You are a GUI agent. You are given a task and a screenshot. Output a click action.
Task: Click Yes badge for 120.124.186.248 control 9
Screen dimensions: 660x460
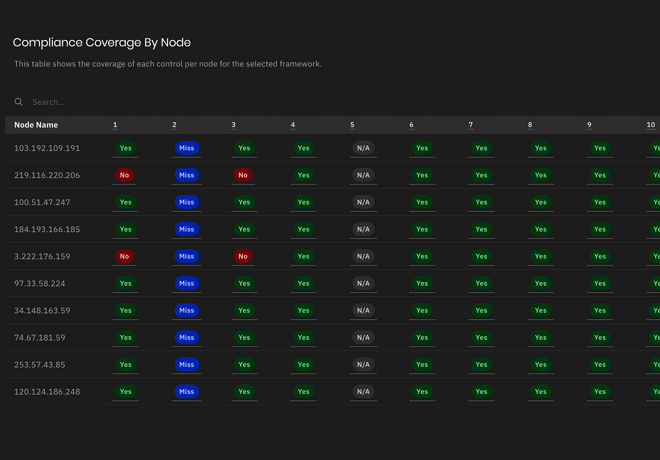pos(600,392)
